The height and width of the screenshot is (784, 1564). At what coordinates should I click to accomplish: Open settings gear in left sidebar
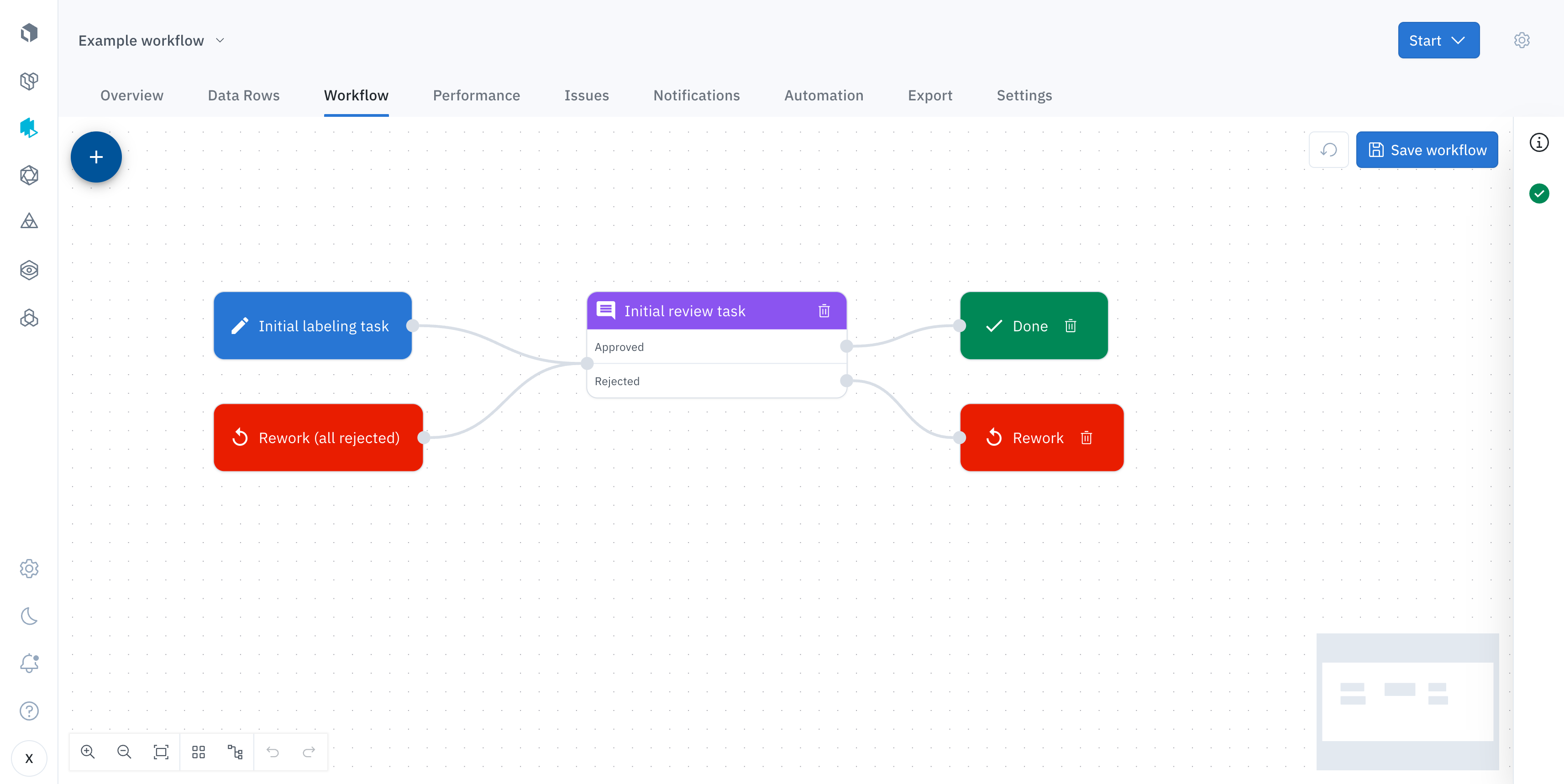tap(29, 569)
